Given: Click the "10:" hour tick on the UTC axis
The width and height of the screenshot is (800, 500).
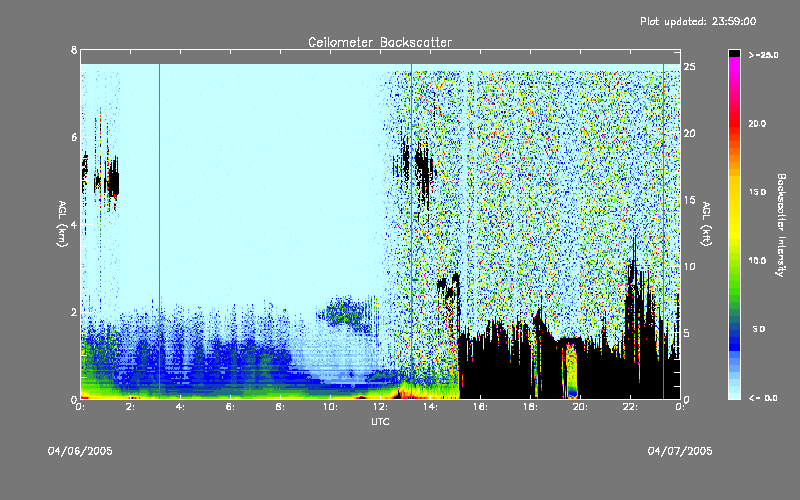Looking at the screenshot, I should (330, 407).
